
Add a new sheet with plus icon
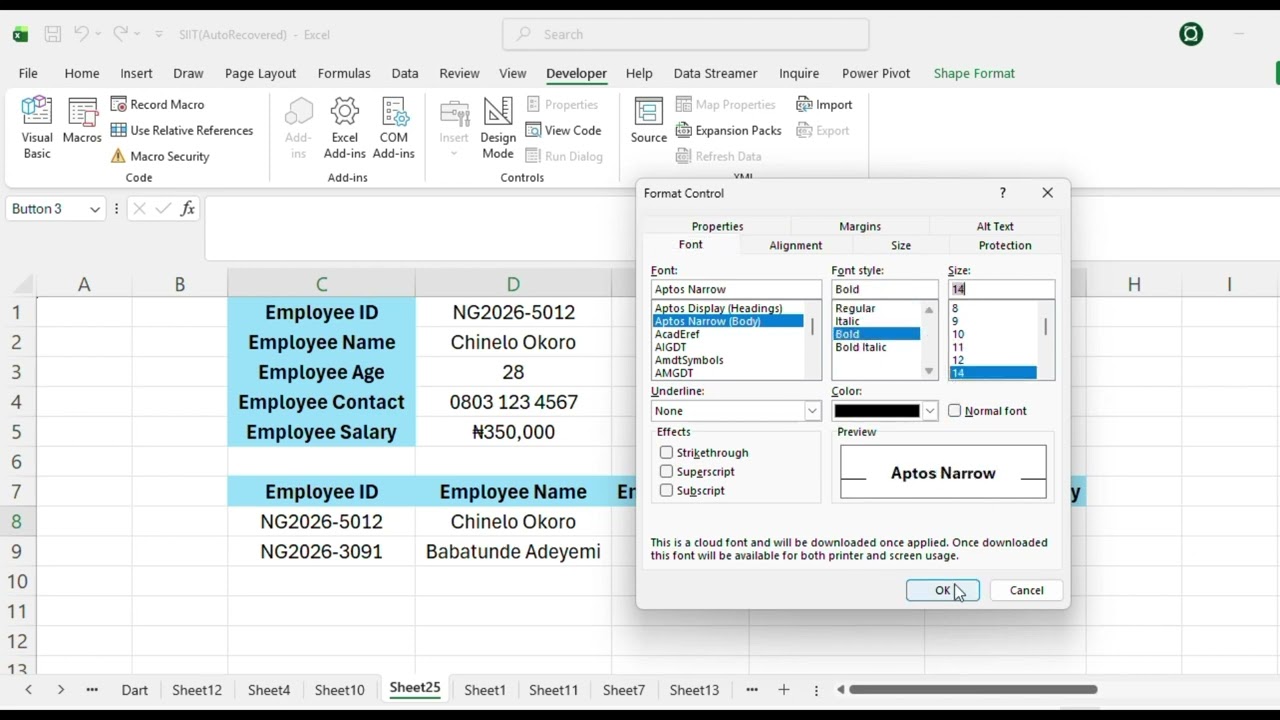click(x=784, y=690)
